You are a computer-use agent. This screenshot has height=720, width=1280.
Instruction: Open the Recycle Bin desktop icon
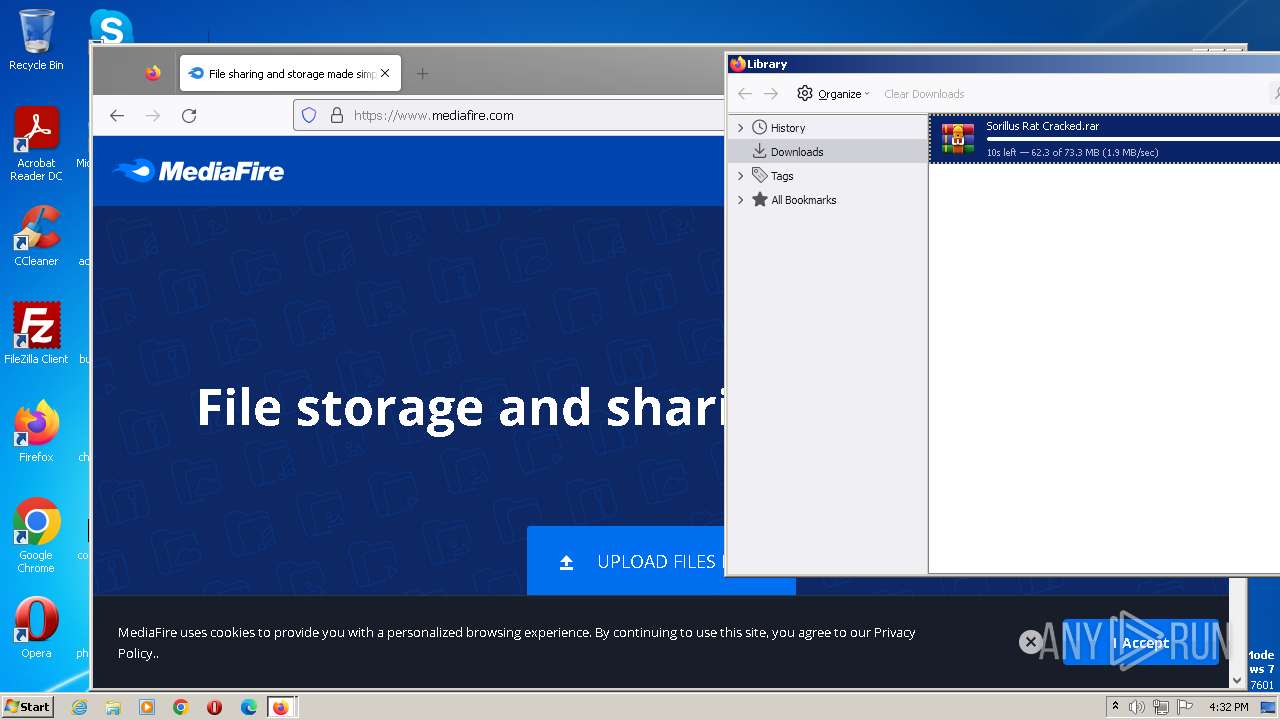(x=36, y=40)
